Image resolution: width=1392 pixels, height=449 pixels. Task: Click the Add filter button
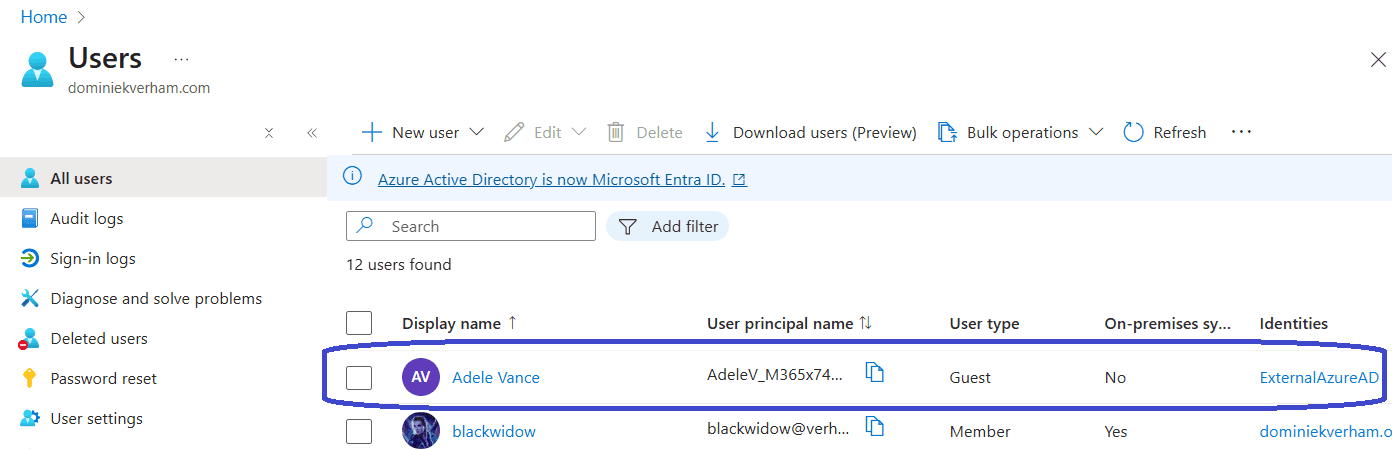coord(668,226)
